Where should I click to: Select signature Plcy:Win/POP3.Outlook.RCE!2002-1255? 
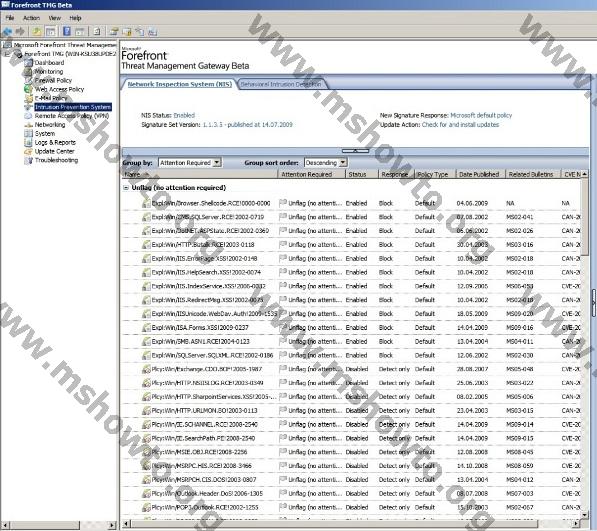(x=205, y=507)
